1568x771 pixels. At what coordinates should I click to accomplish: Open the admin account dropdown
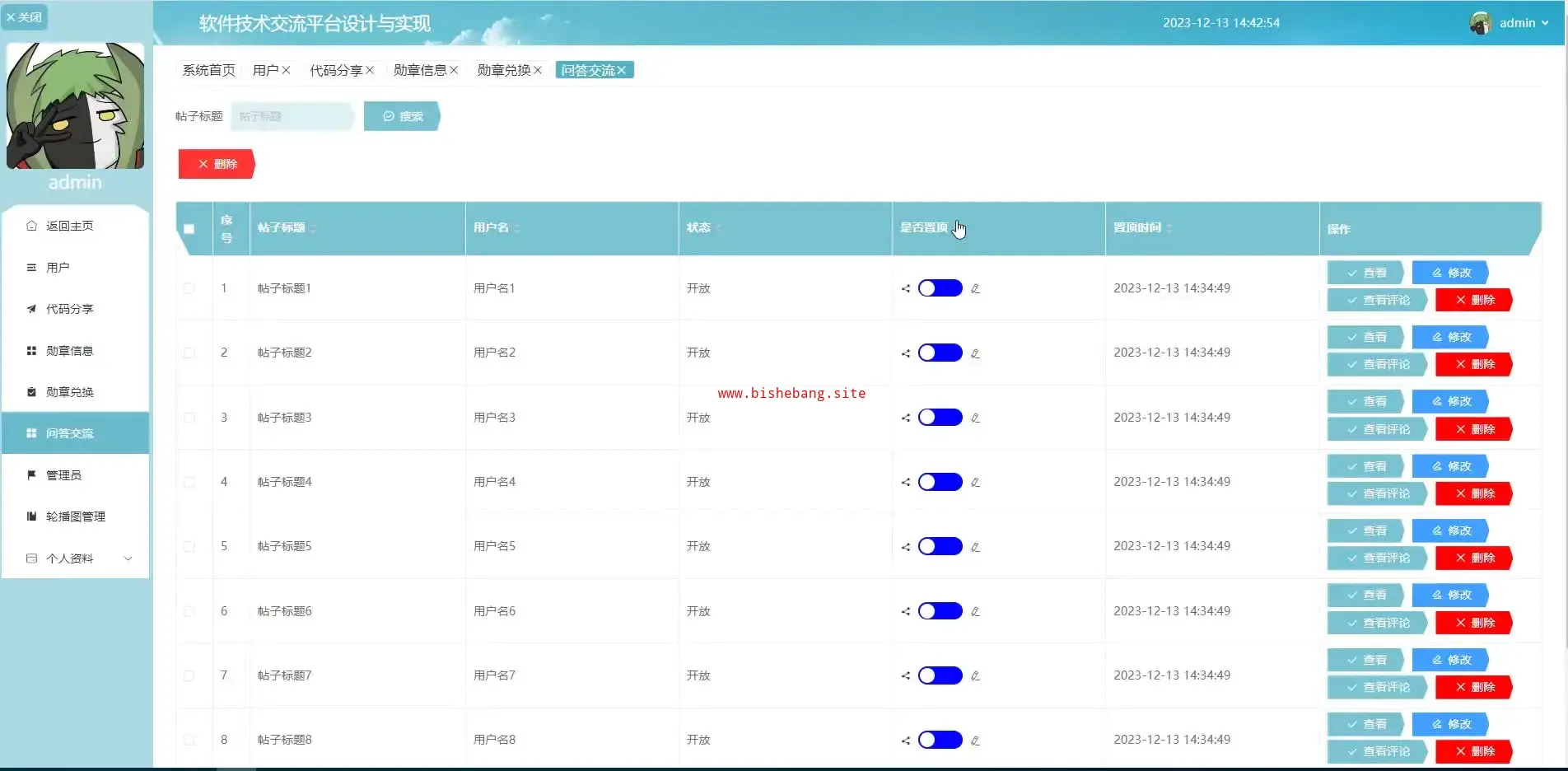pos(1523,23)
